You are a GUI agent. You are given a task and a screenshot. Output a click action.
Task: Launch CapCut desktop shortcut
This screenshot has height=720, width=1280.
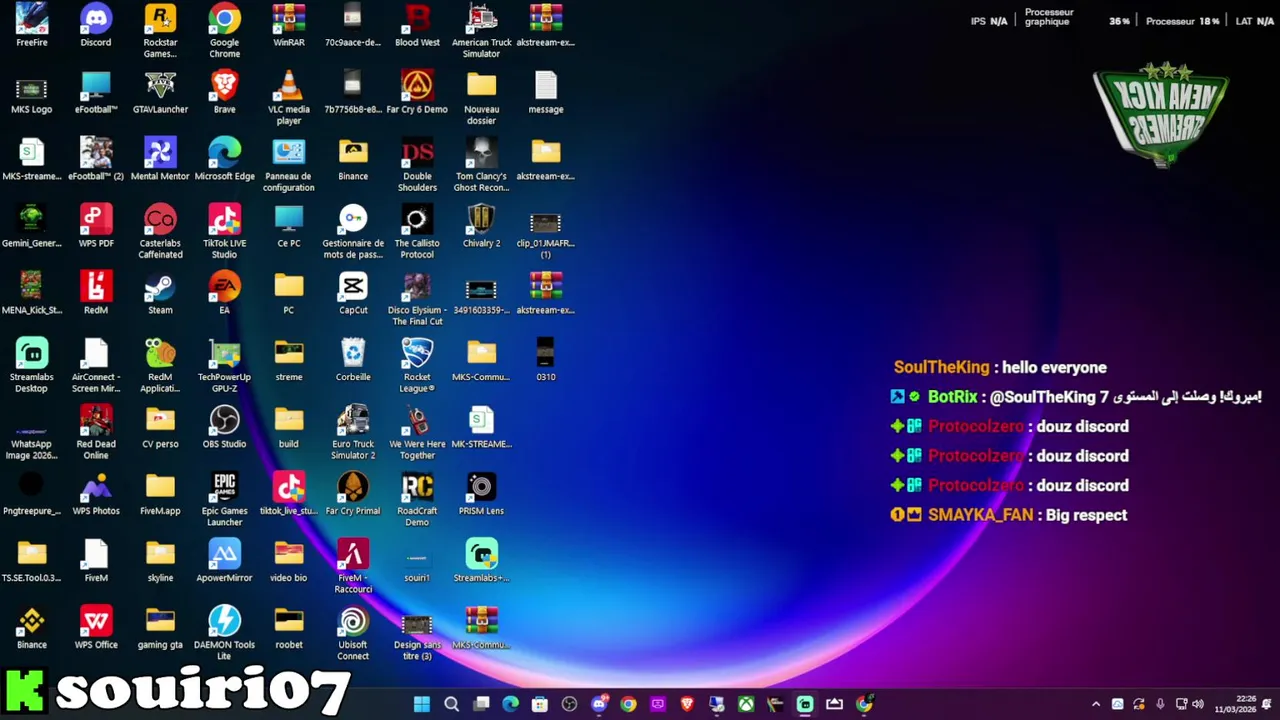[x=353, y=294]
